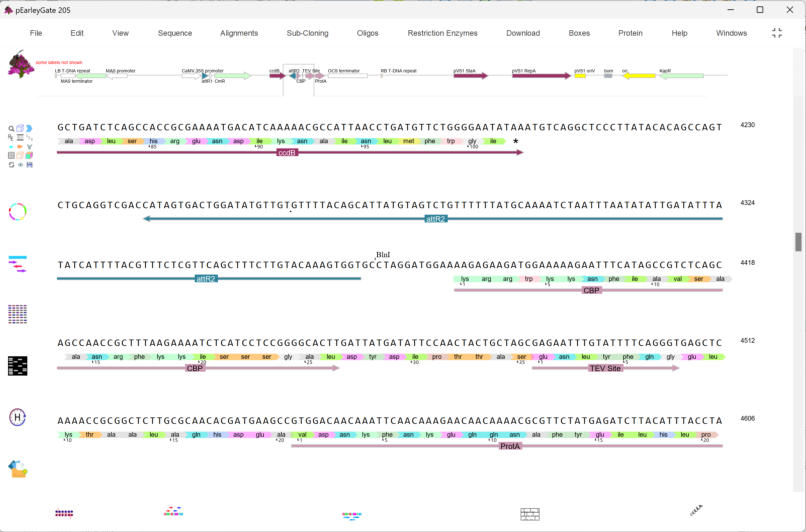Open the linear feature map view
Viewport: 806px width, 532px height.
tap(17, 262)
